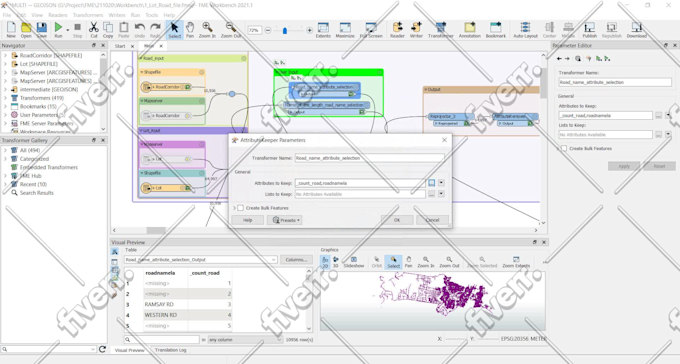
Task: Expand Transformers (419) node
Action: [5, 98]
